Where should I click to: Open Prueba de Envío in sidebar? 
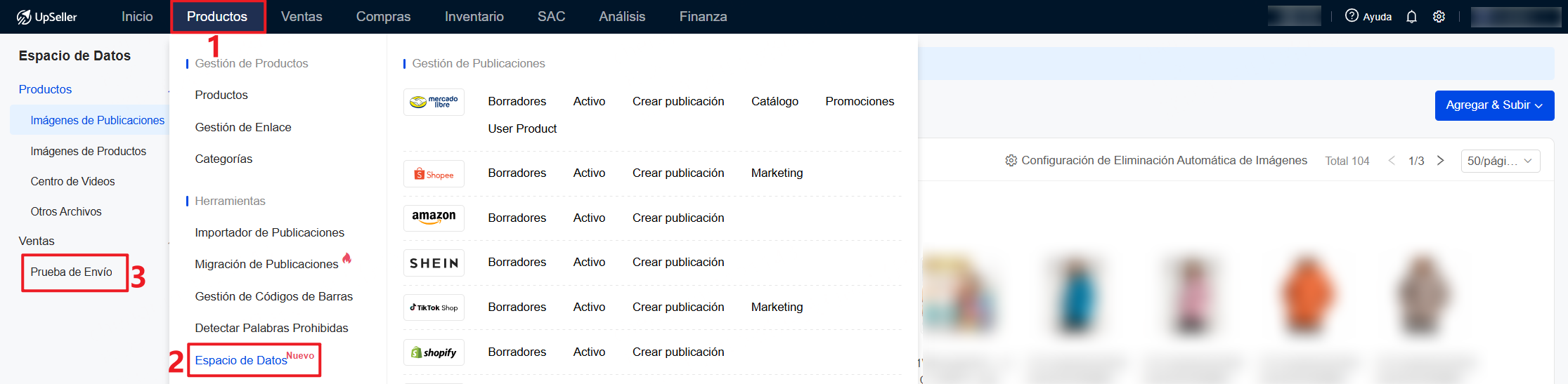click(71, 272)
